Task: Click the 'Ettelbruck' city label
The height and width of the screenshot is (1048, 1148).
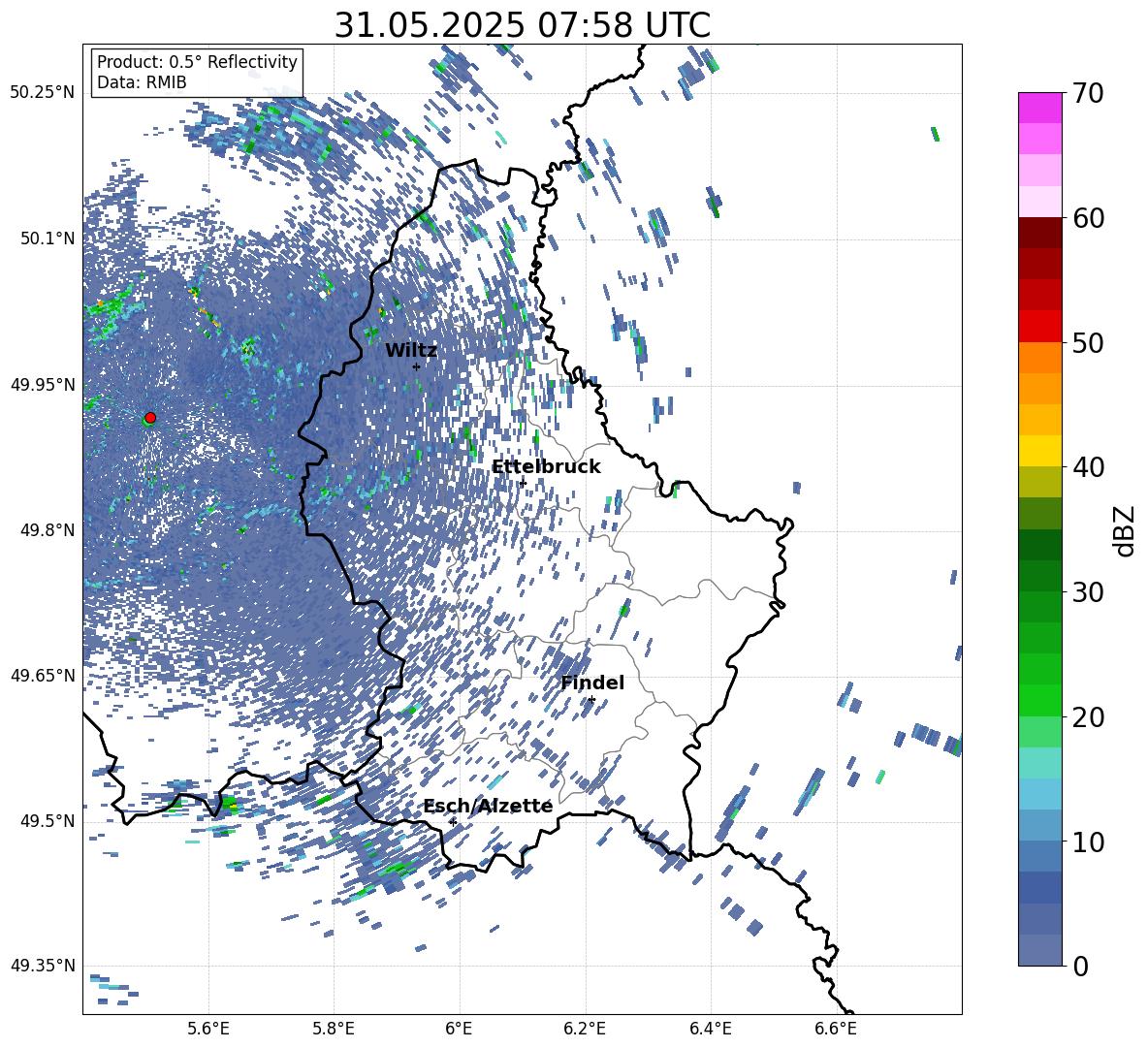Action: tap(546, 467)
